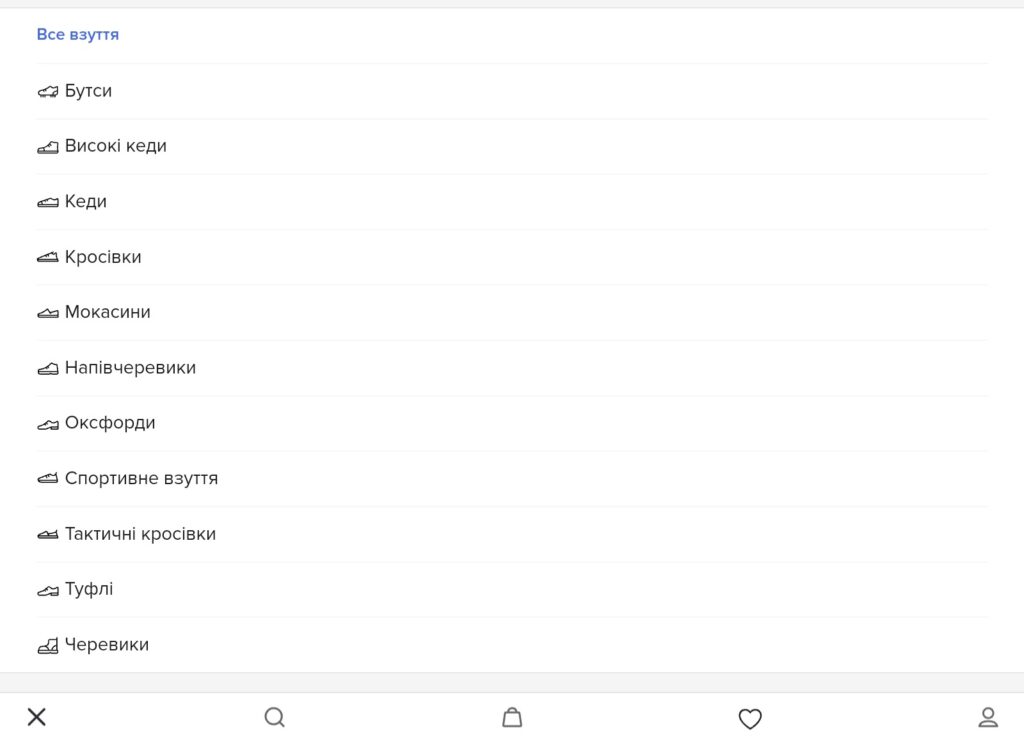Image resolution: width=1024 pixels, height=740 pixels.
Task: Open the user profile icon
Action: click(x=988, y=717)
